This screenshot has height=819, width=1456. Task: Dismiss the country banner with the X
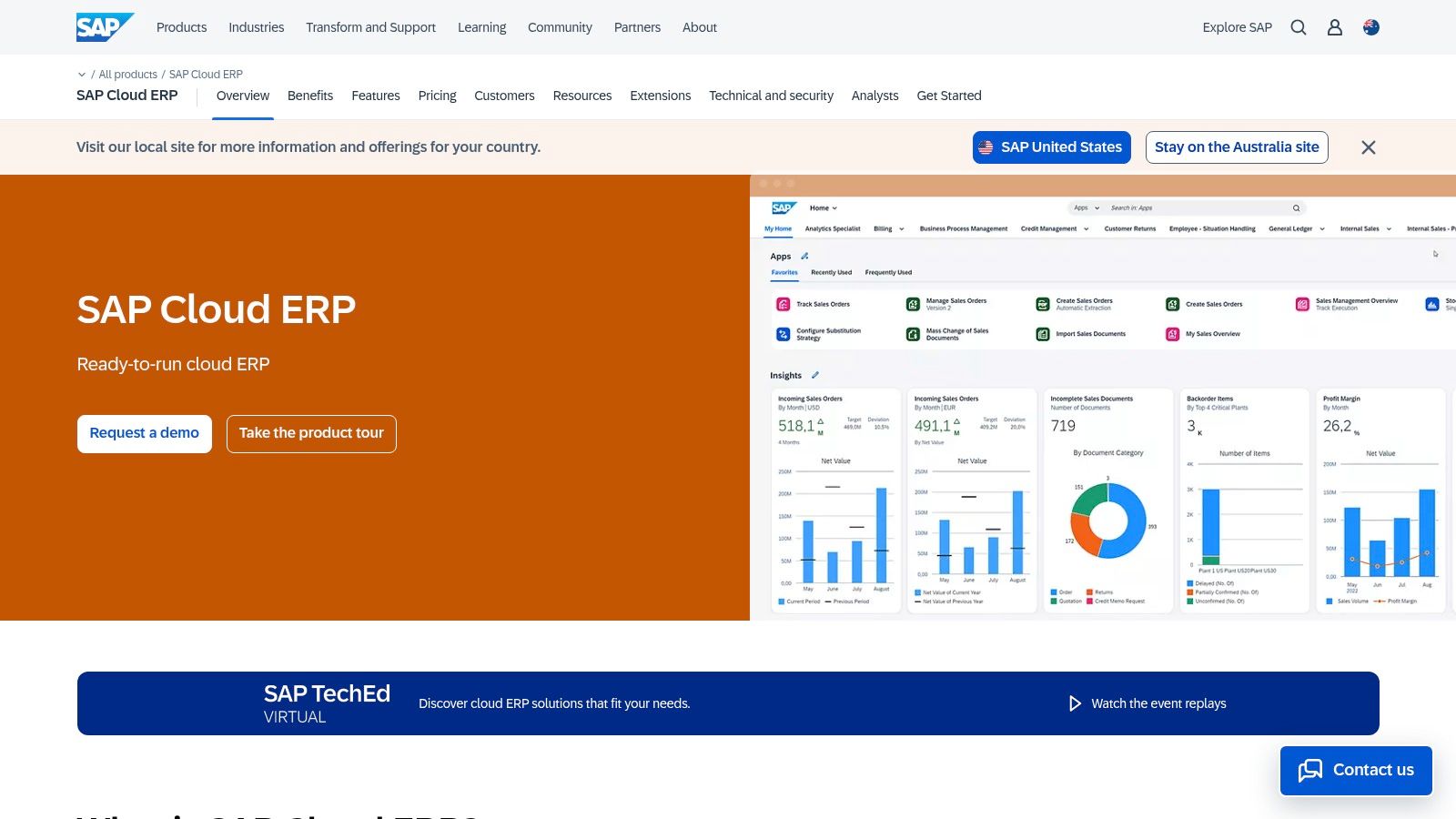[1368, 147]
